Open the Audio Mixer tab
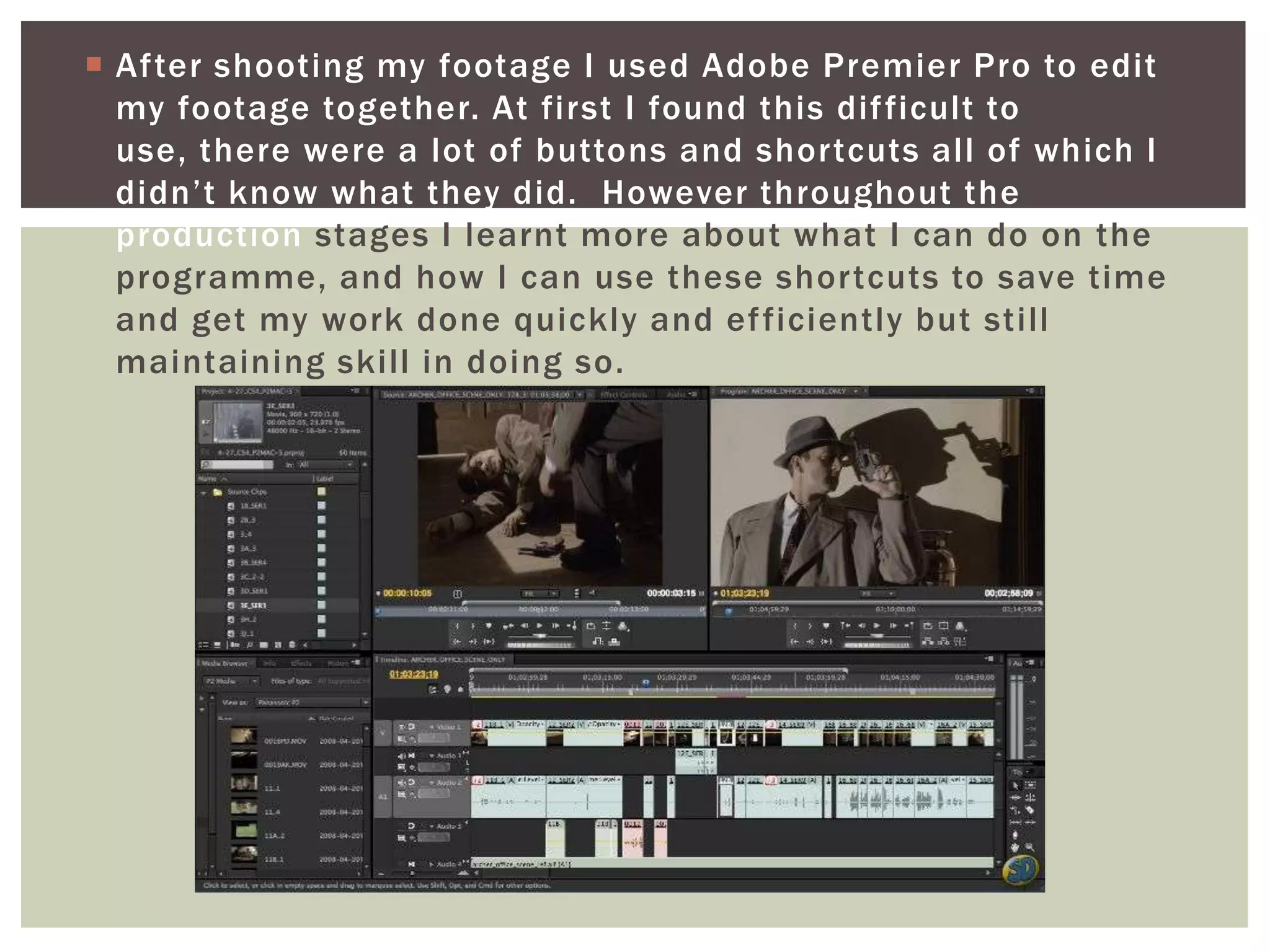Image resolution: width=1270 pixels, height=952 pixels. pos(675,394)
